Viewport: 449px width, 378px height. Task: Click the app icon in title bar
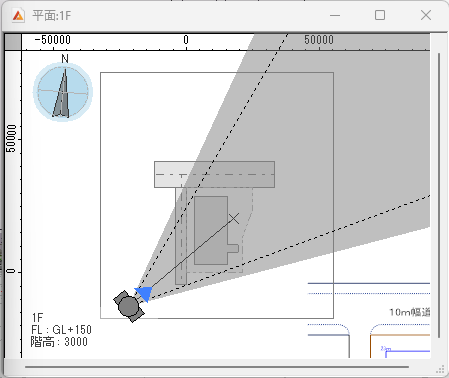18,15
